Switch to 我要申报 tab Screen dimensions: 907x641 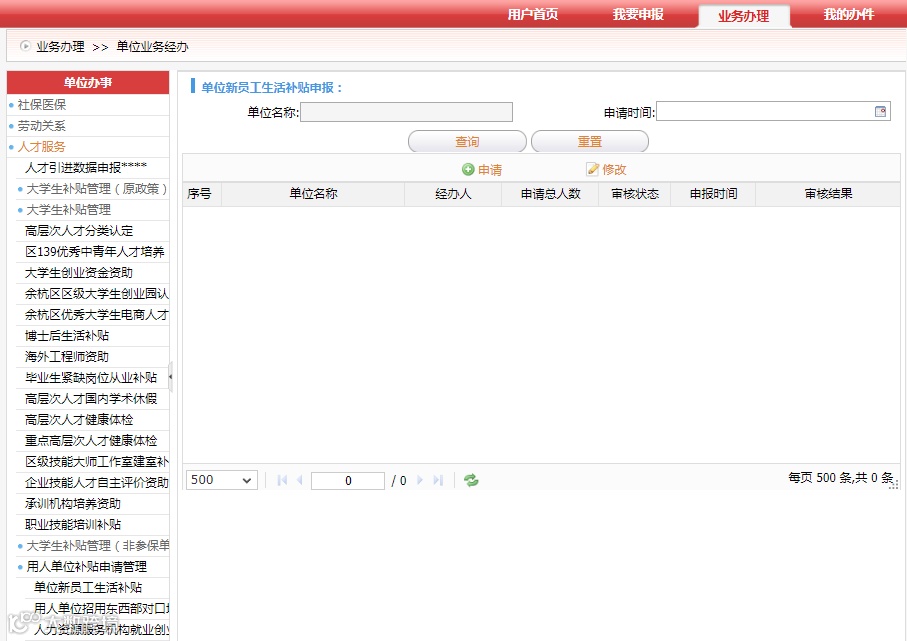(638, 14)
